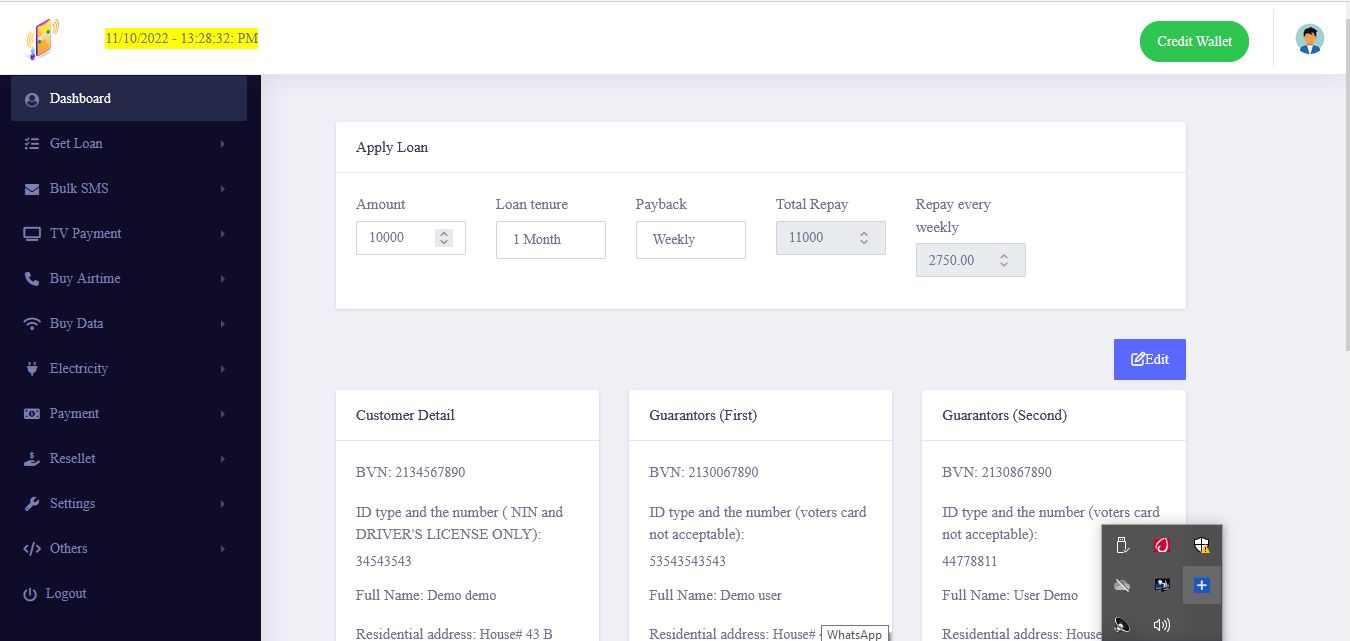
Task: Expand the Electricity submenu arrow
Action: pos(222,369)
